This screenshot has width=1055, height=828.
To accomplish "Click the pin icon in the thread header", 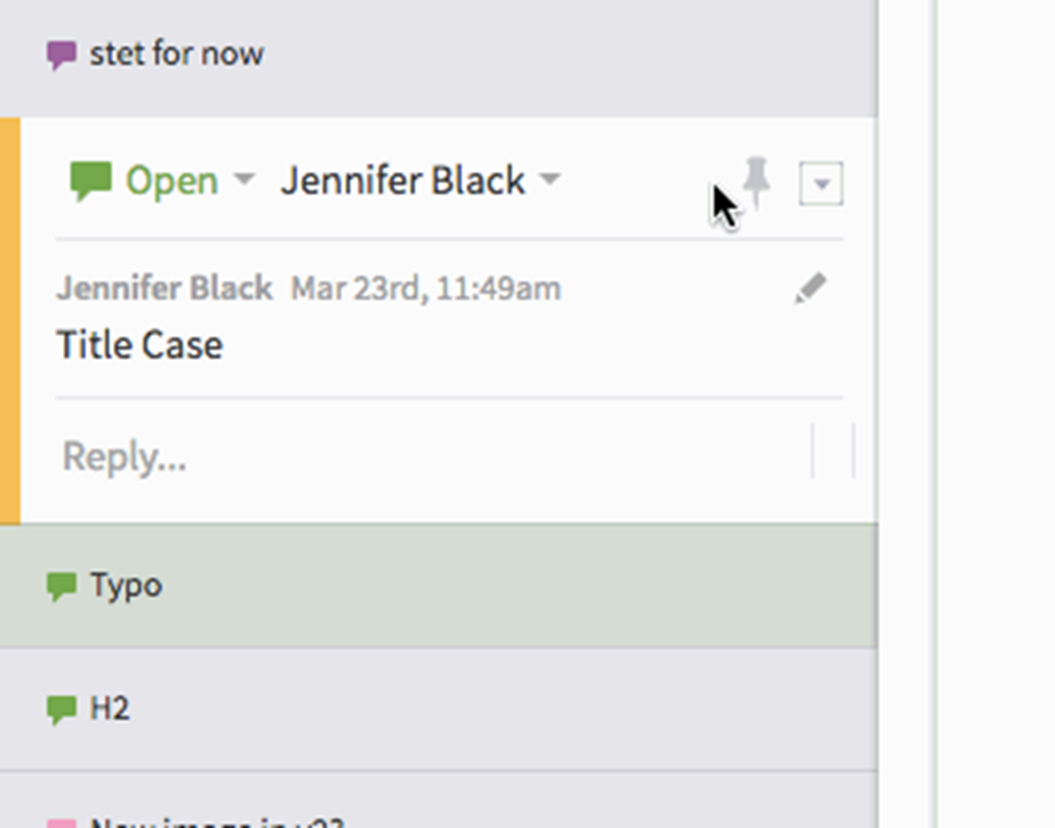I will 756,184.
